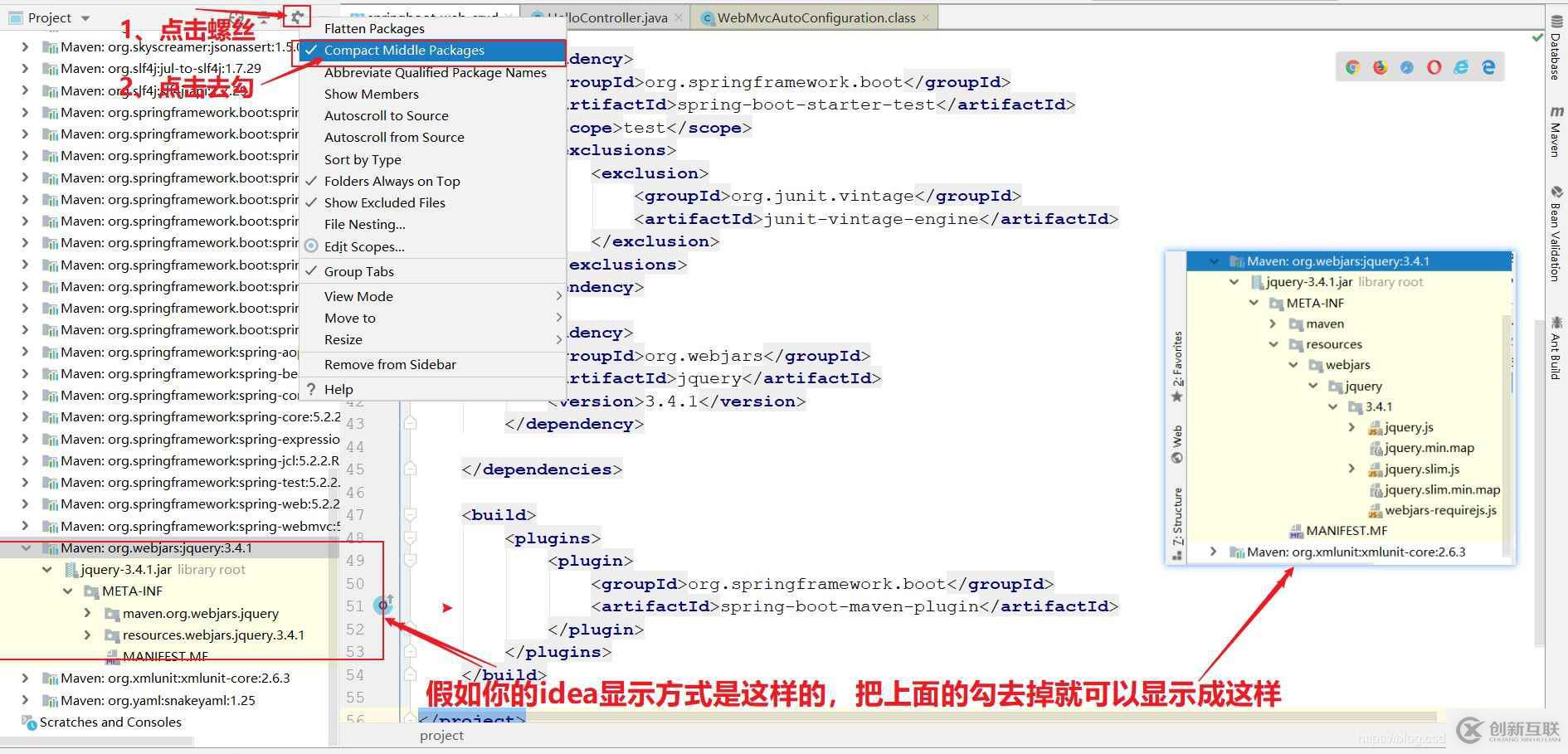Open the file in Firefox browser
The width and height of the screenshot is (1568, 754).
1381,67
